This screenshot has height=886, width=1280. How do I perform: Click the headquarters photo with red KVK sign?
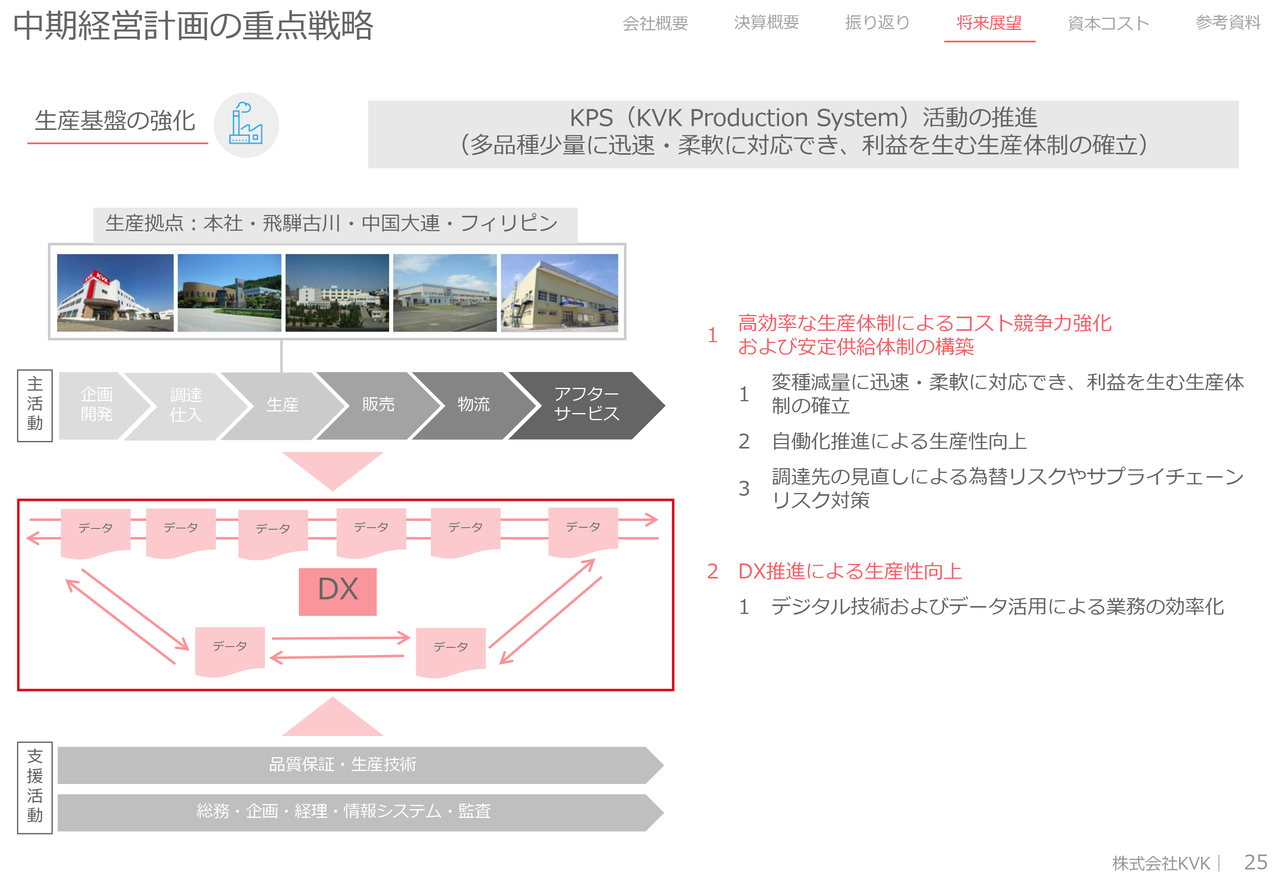point(115,292)
